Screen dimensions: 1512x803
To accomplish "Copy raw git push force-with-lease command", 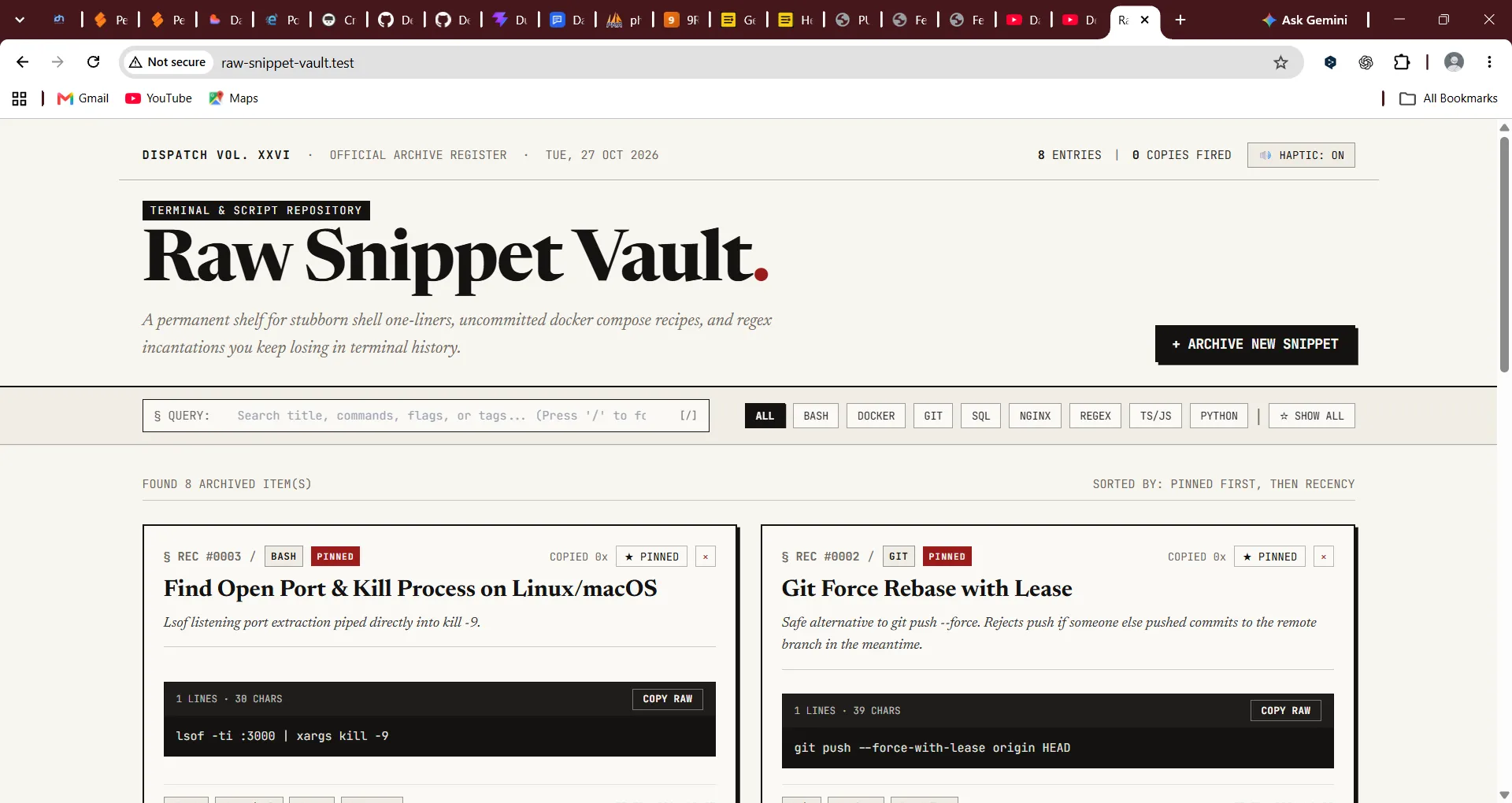I will (x=1285, y=711).
